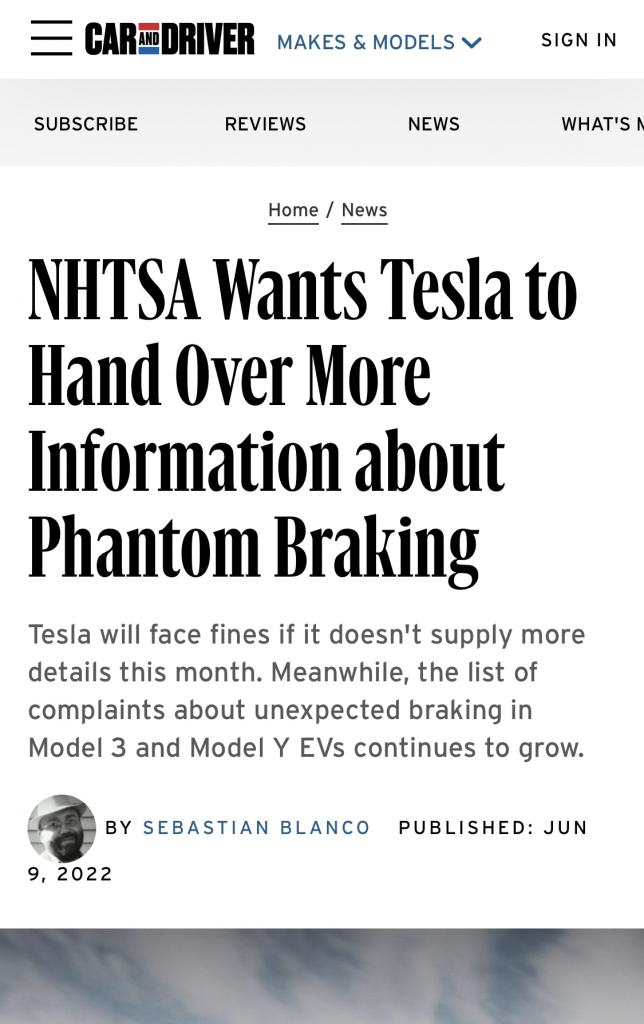This screenshot has height=1024, width=644.
Task: Select News in the gray navigation bar
Action: pyautogui.click(x=434, y=124)
